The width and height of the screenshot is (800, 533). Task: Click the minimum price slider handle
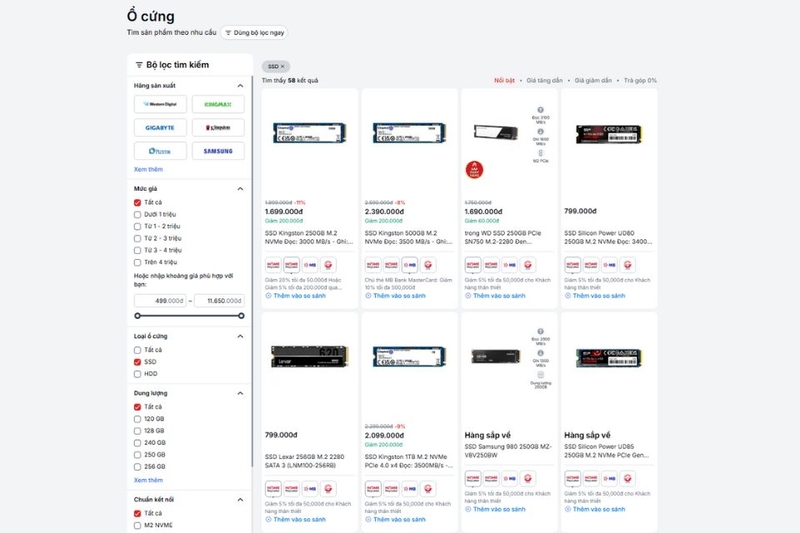tap(137, 316)
